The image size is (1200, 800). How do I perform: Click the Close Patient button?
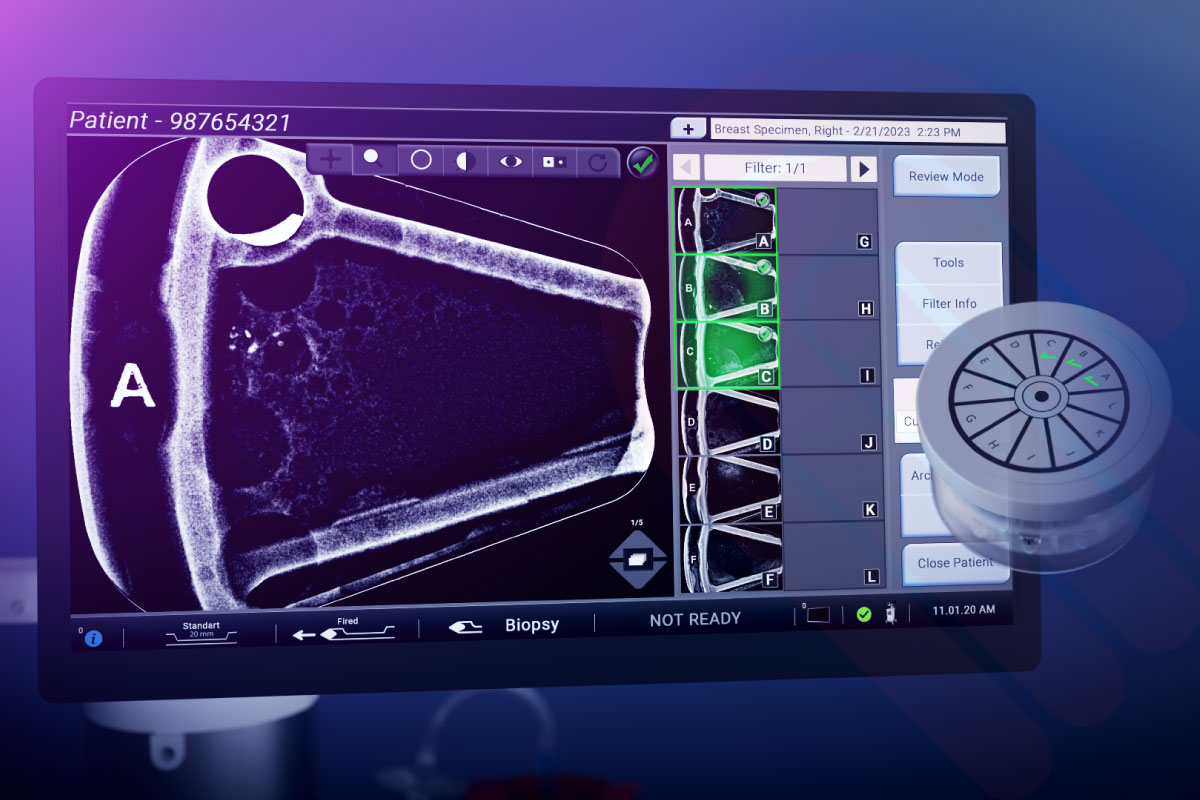954,563
